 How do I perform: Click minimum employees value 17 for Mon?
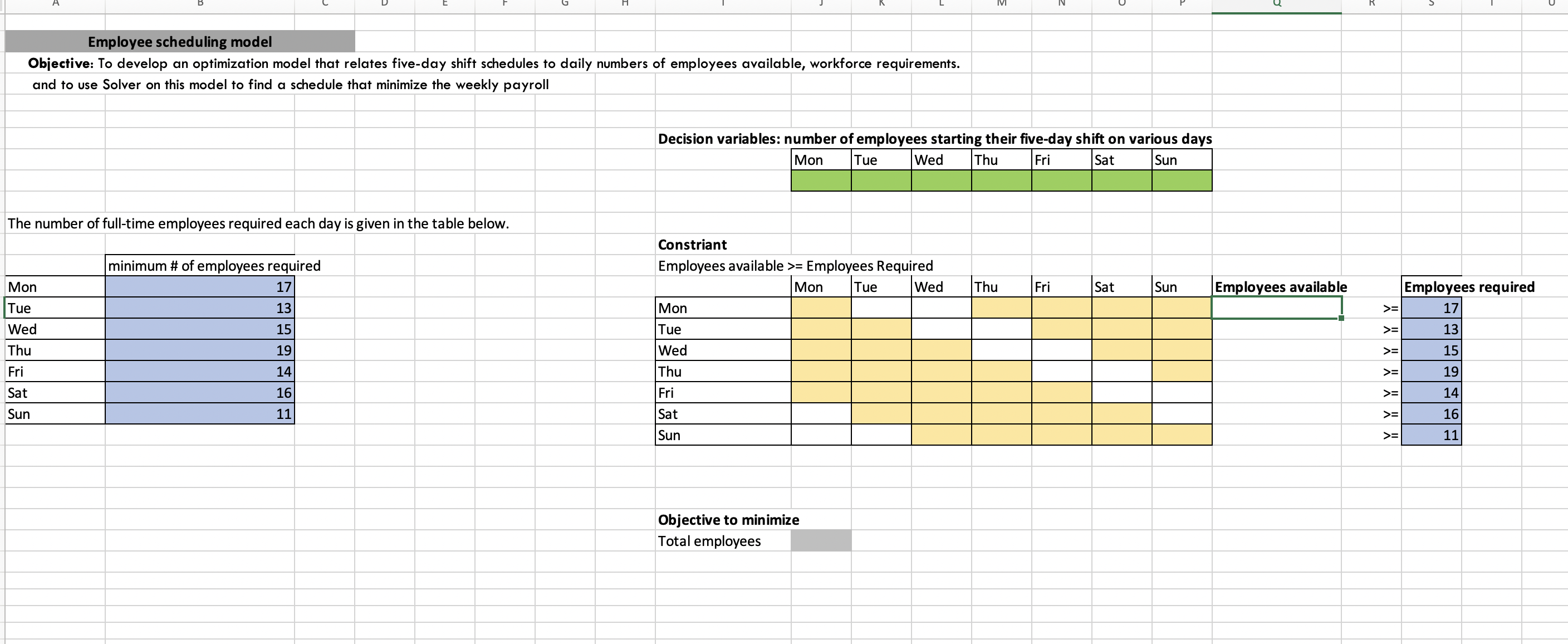click(x=200, y=287)
